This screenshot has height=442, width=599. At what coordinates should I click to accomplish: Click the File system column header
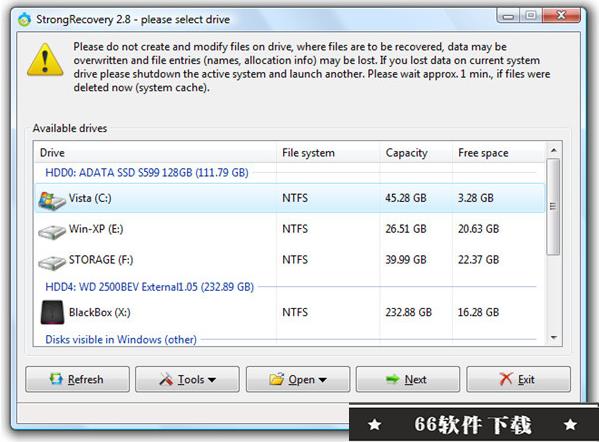328,153
